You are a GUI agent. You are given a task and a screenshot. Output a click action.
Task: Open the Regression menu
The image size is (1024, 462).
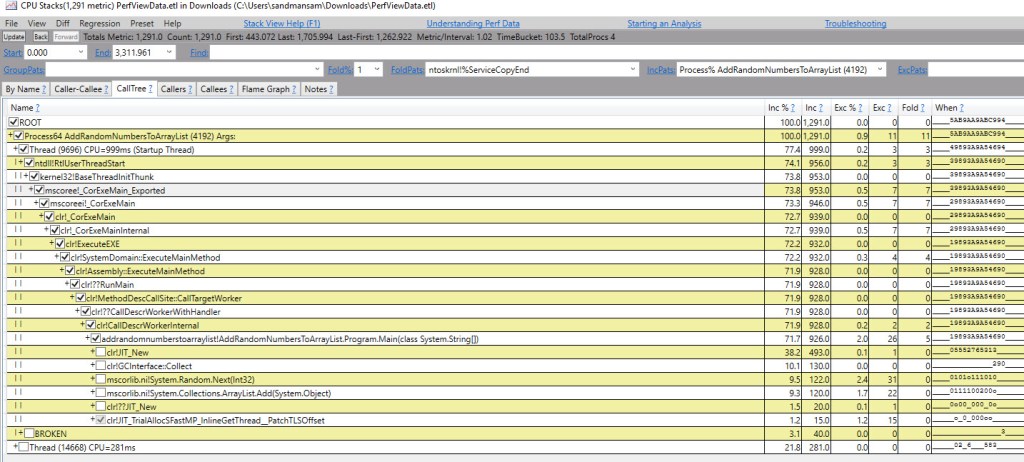pyautogui.click(x=99, y=22)
